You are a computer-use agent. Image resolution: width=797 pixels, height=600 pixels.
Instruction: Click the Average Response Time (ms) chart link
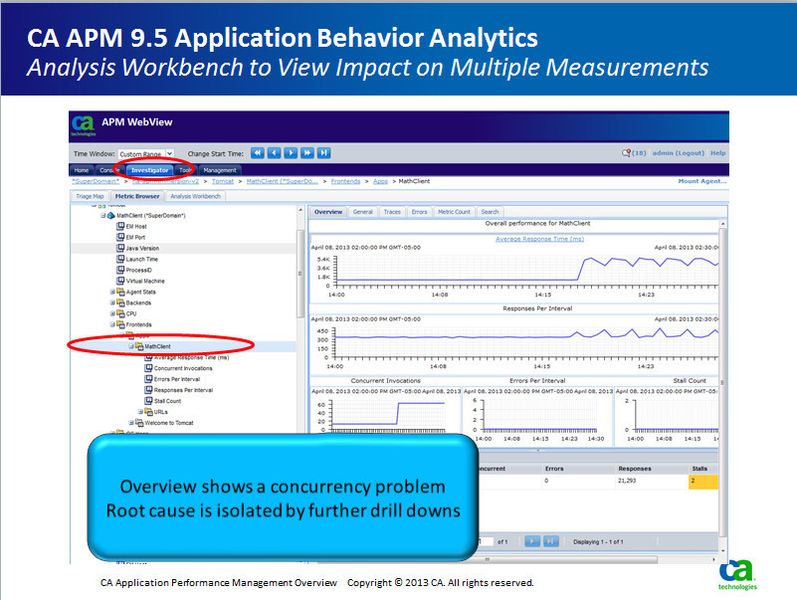tap(539, 239)
